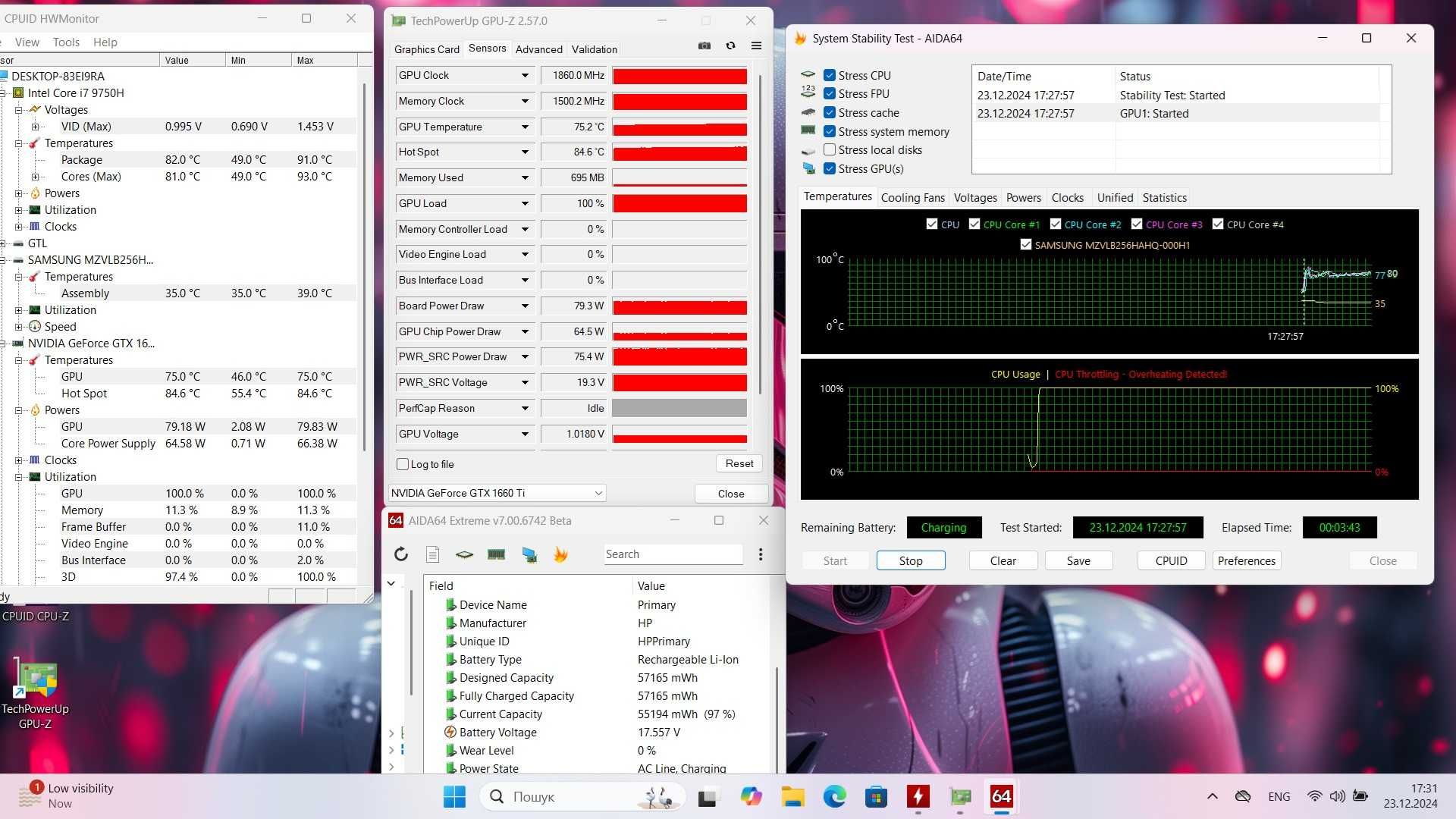This screenshot has width=1456, height=819.
Task: Uncheck Stress FPU option
Action: tap(830, 94)
